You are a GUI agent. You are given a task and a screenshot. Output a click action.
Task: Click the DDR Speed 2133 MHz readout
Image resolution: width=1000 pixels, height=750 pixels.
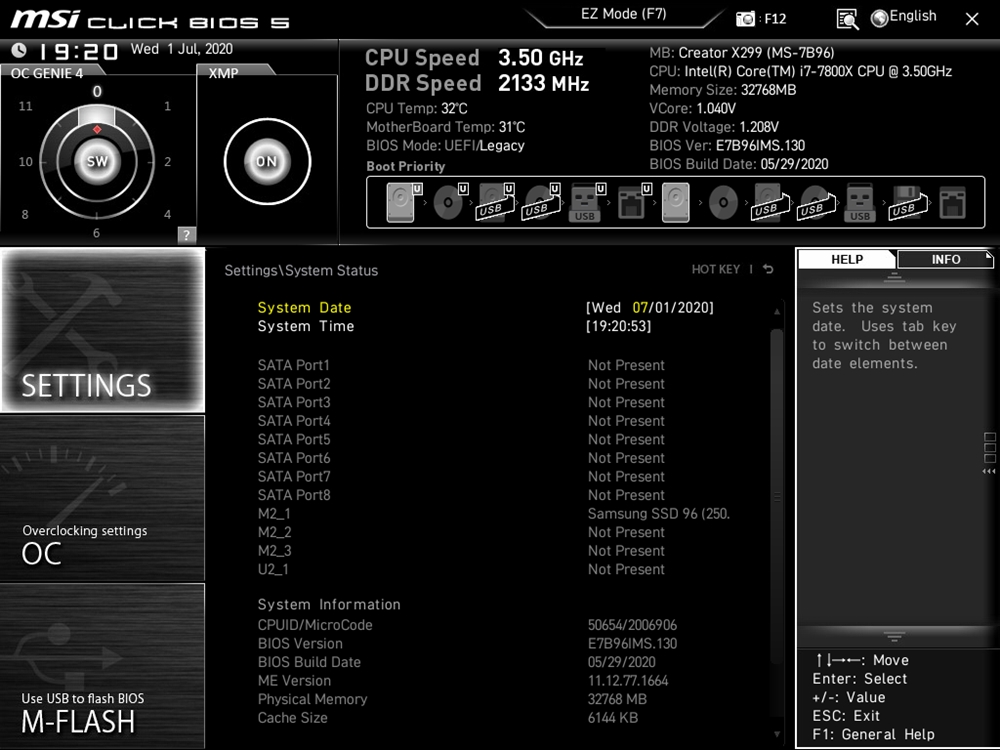[477, 83]
